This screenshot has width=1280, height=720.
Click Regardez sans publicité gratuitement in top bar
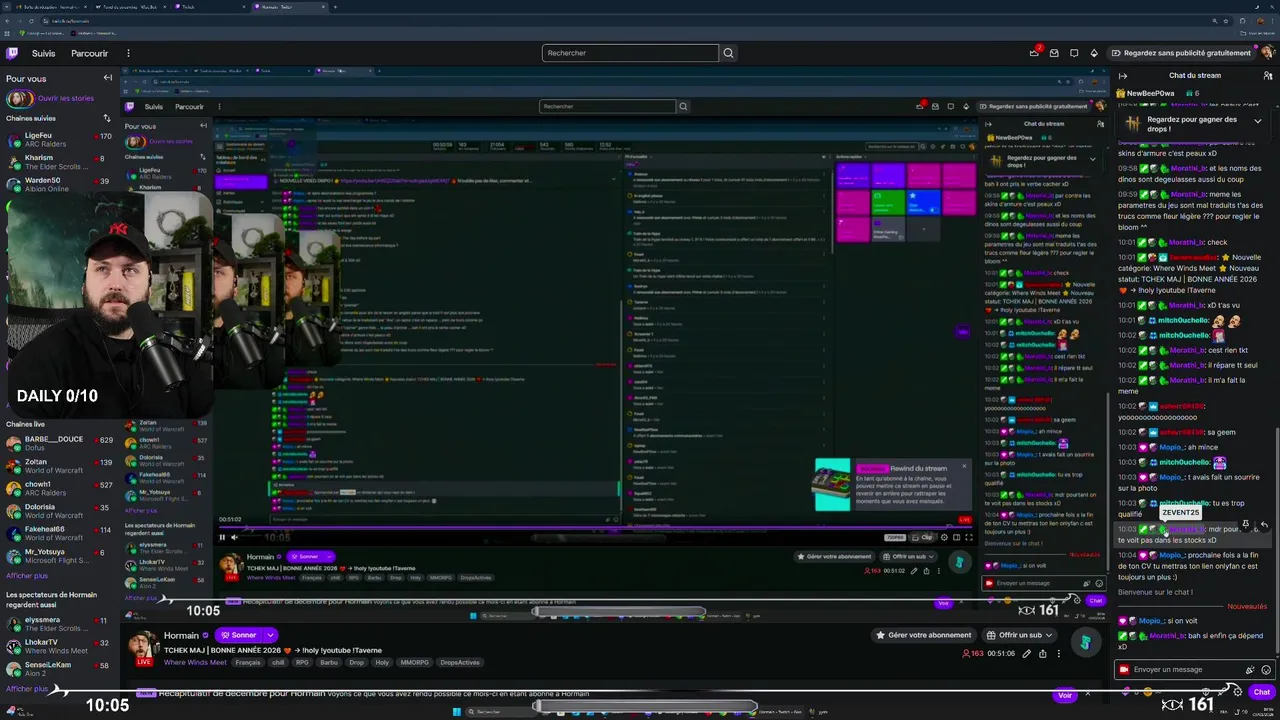(1180, 53)
